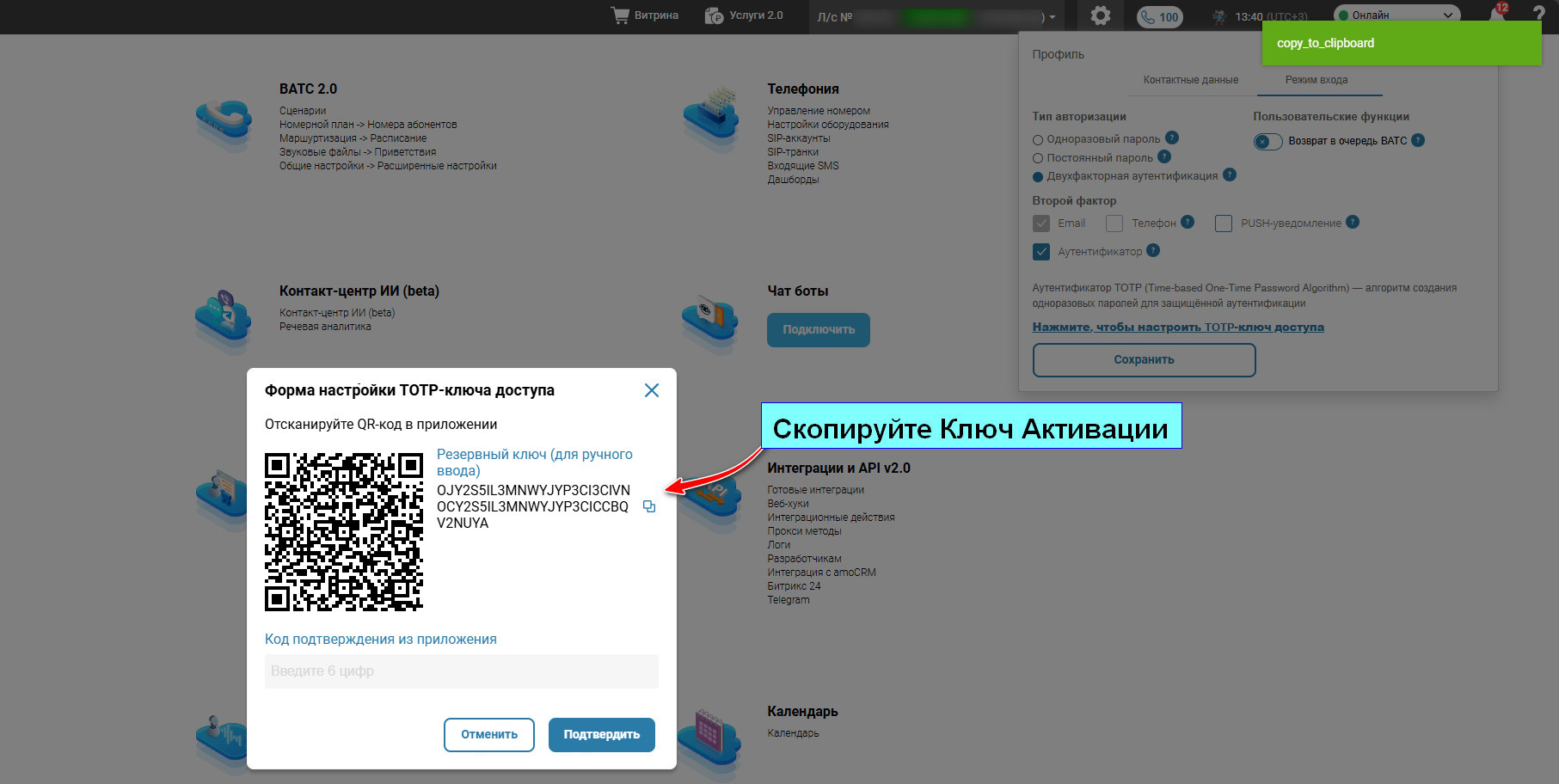Show help for Двухфакторная аутентификация

tap(1230, 175)
